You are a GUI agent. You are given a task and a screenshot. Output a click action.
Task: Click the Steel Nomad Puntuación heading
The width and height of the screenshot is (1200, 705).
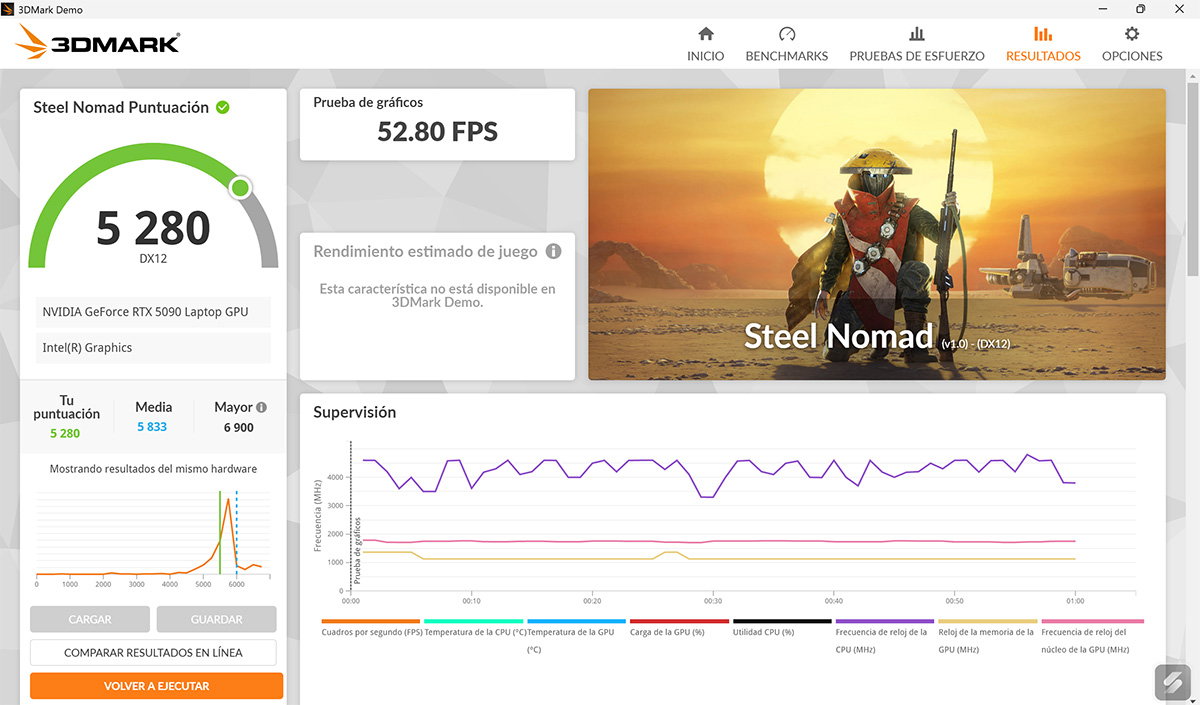click(121, 107)
